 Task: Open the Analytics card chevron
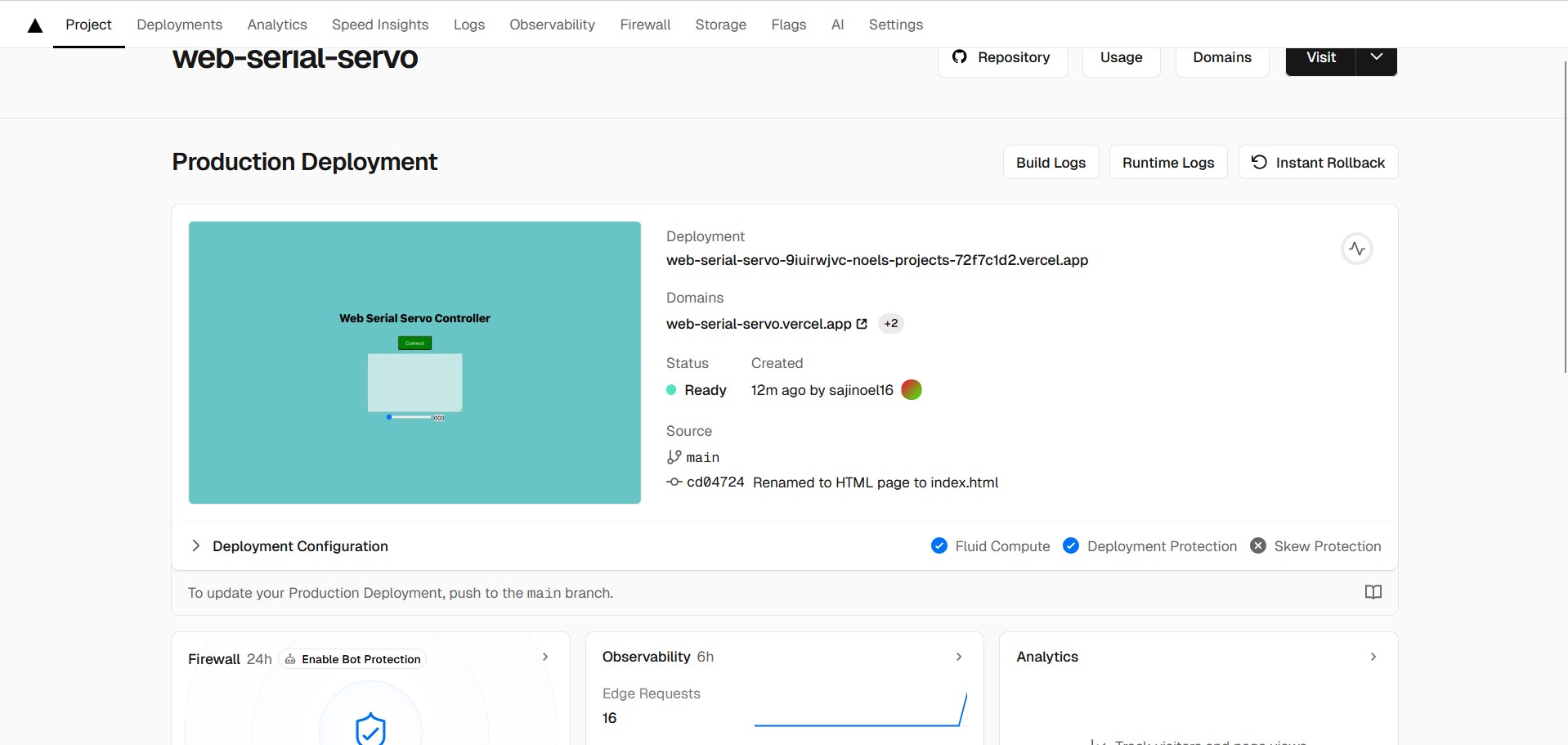[x=1373, y=657]
